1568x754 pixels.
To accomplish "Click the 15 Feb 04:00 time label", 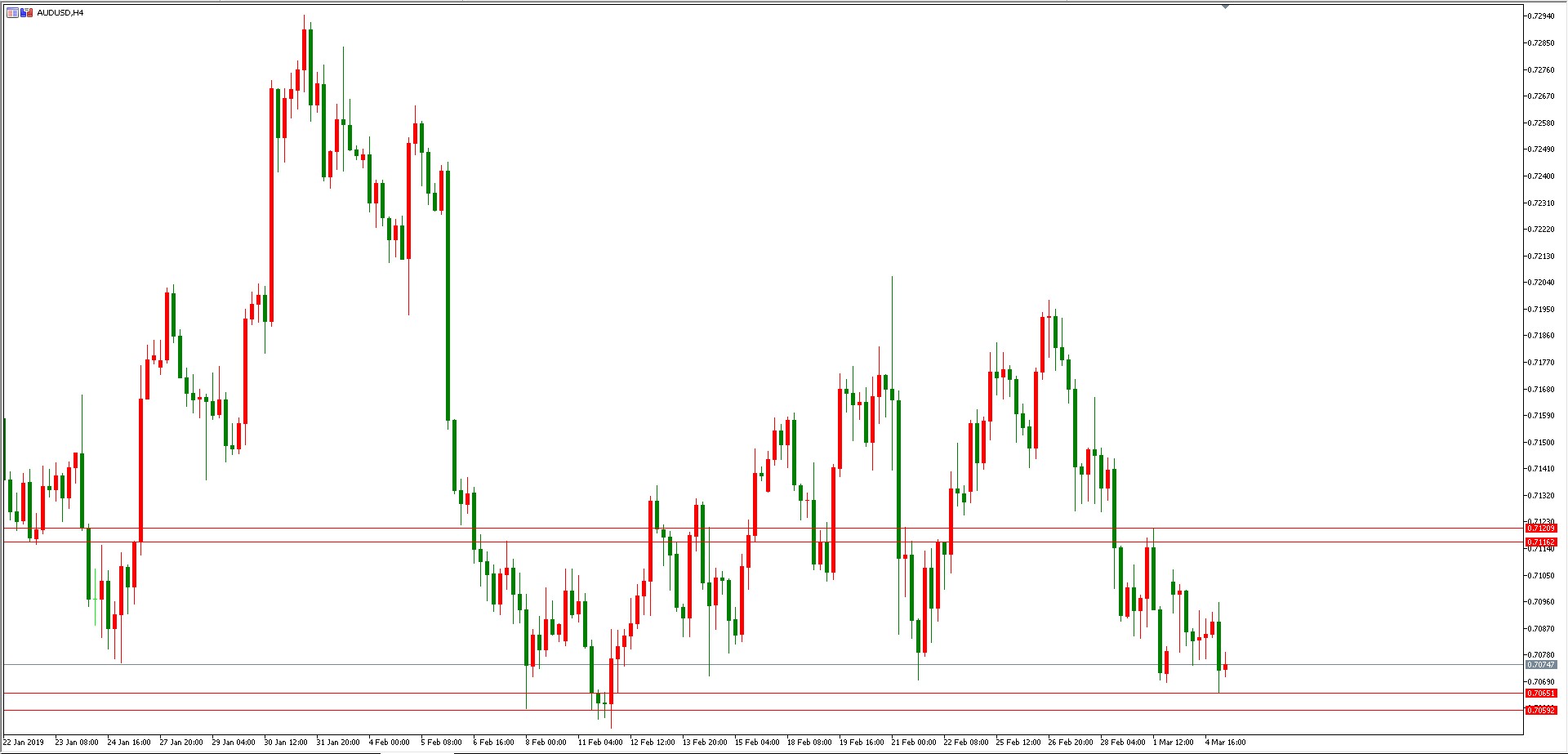I will pos(757,743).
